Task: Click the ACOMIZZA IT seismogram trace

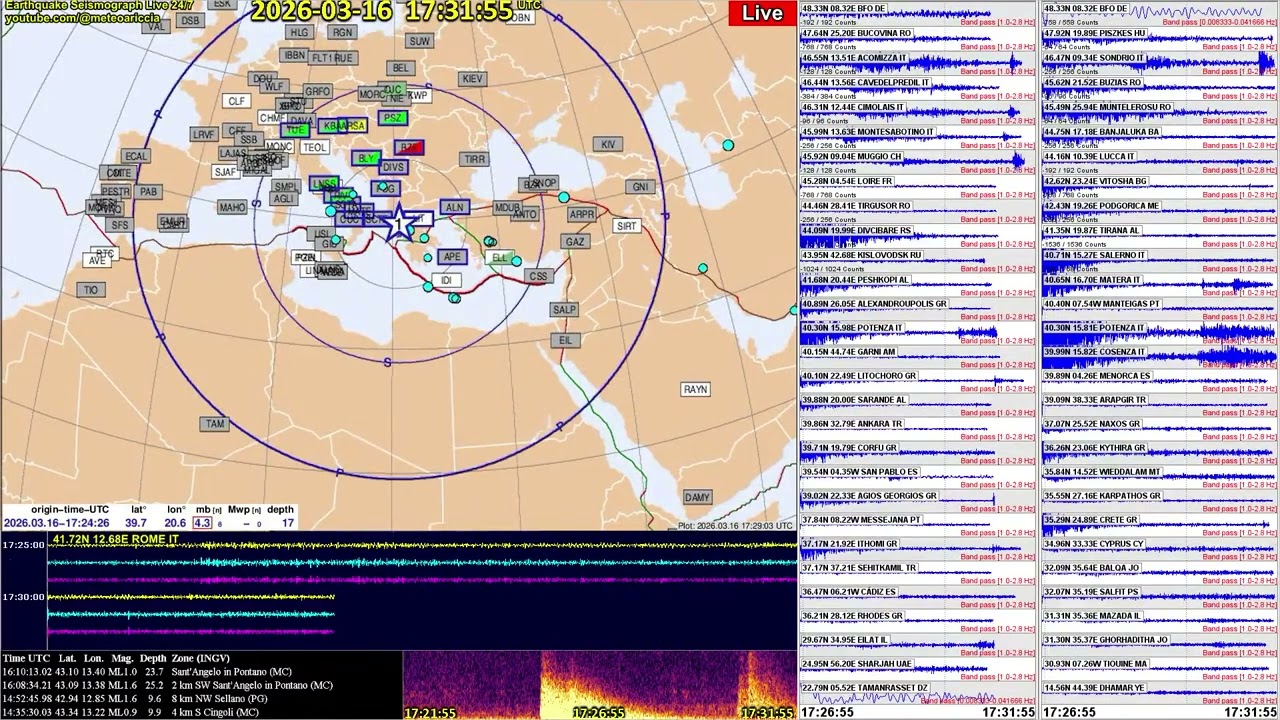Action: [917, 64]
